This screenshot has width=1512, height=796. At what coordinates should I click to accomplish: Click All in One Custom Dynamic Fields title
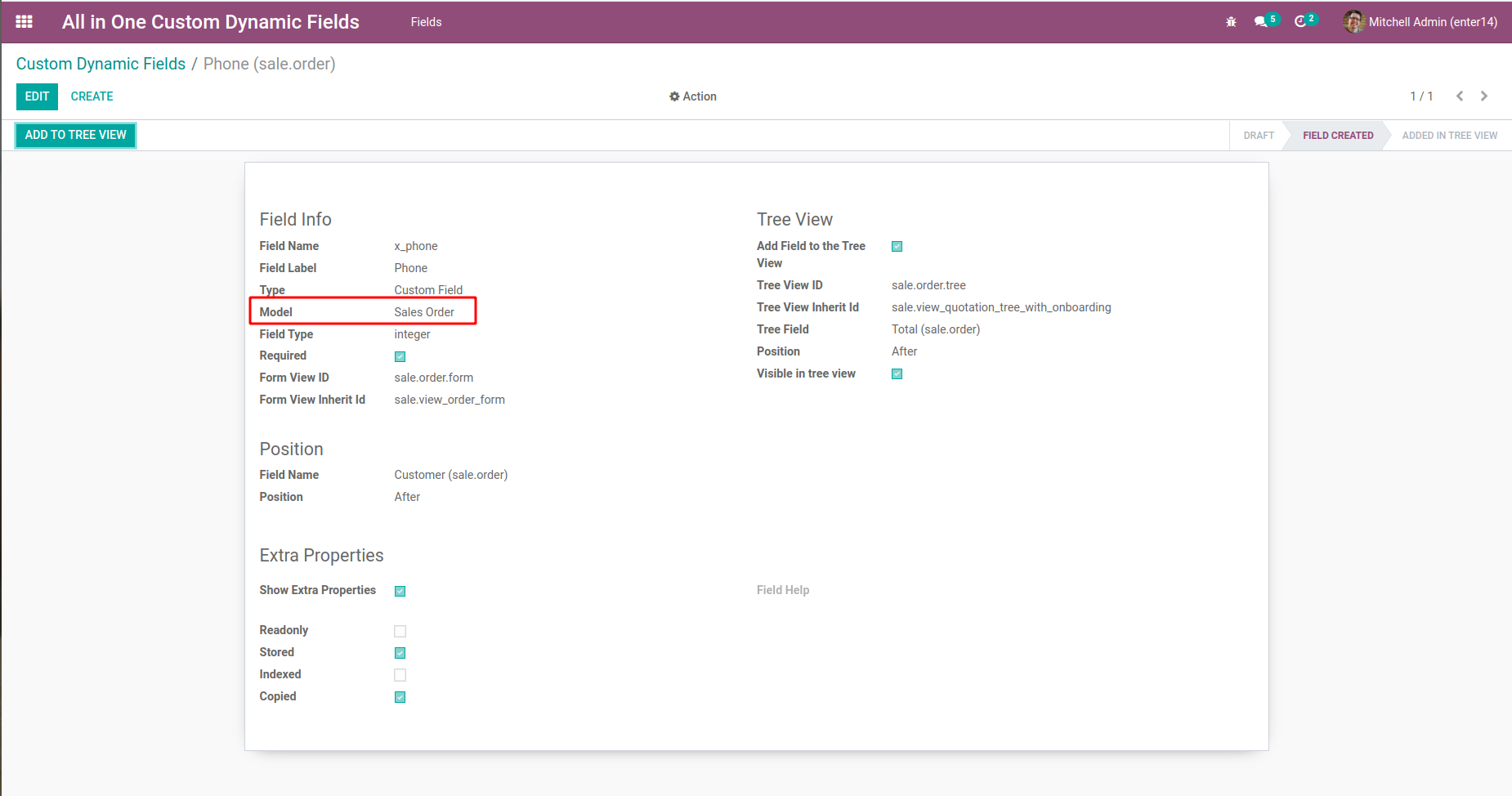click(x=211, y=22)
